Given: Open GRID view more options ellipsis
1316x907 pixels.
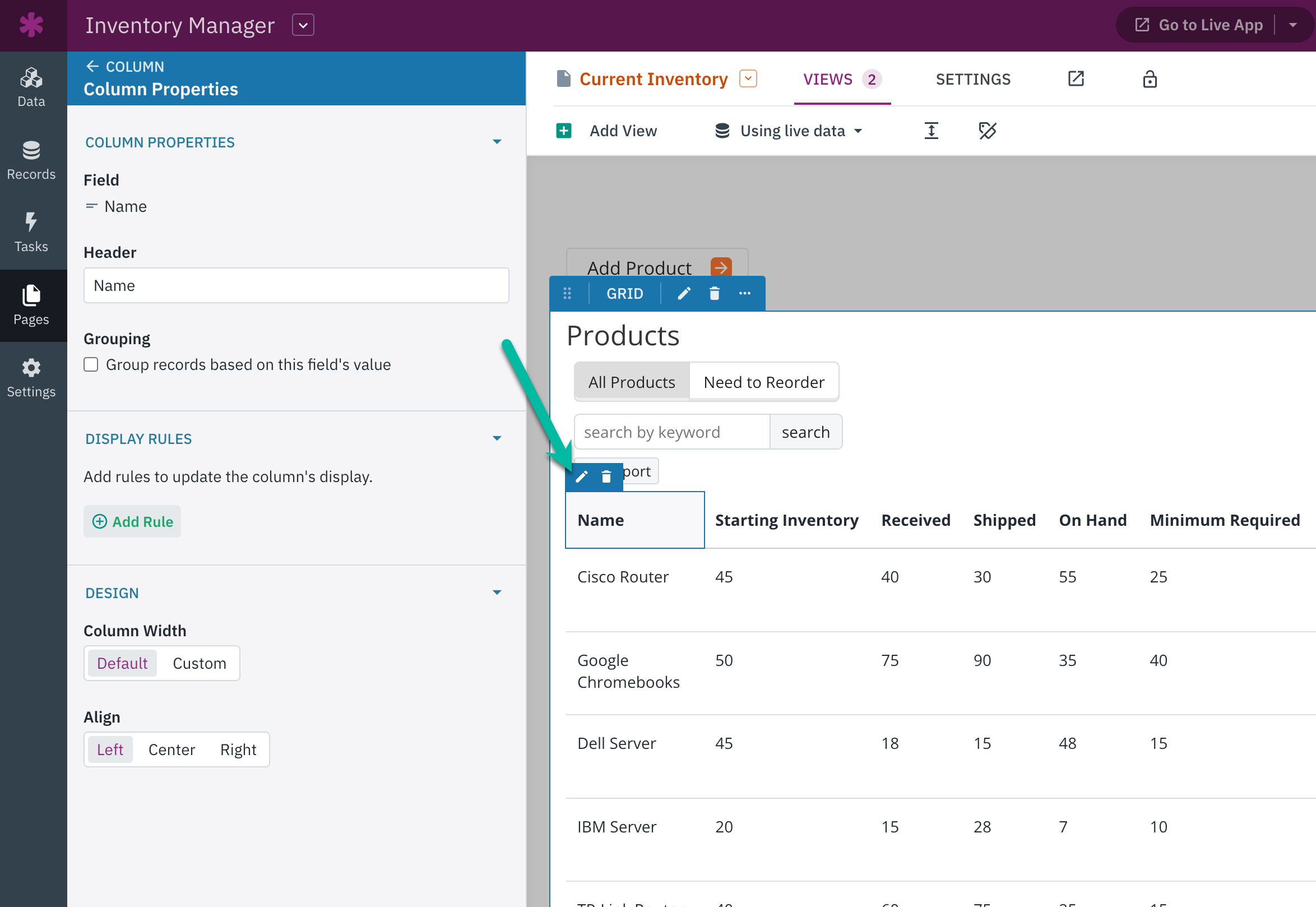Looking at the screenshot, I should pos(744,293).
